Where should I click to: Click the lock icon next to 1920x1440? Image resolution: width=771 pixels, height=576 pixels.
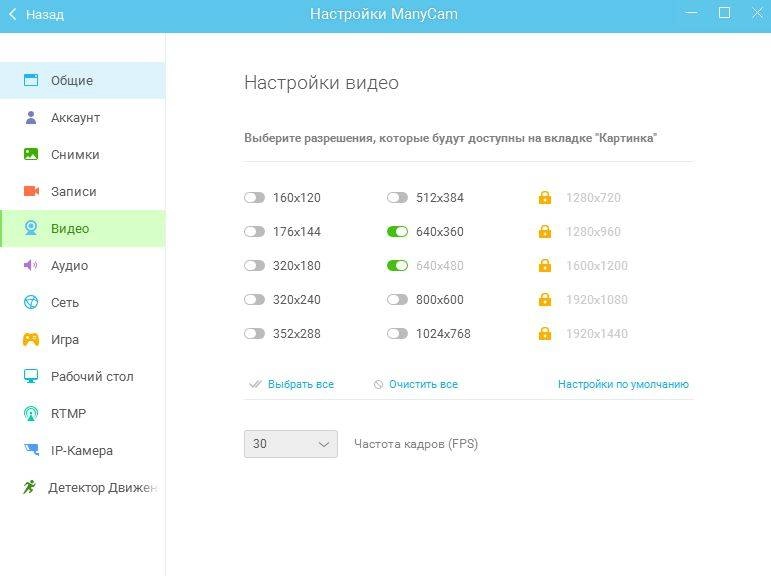point(545,333)
